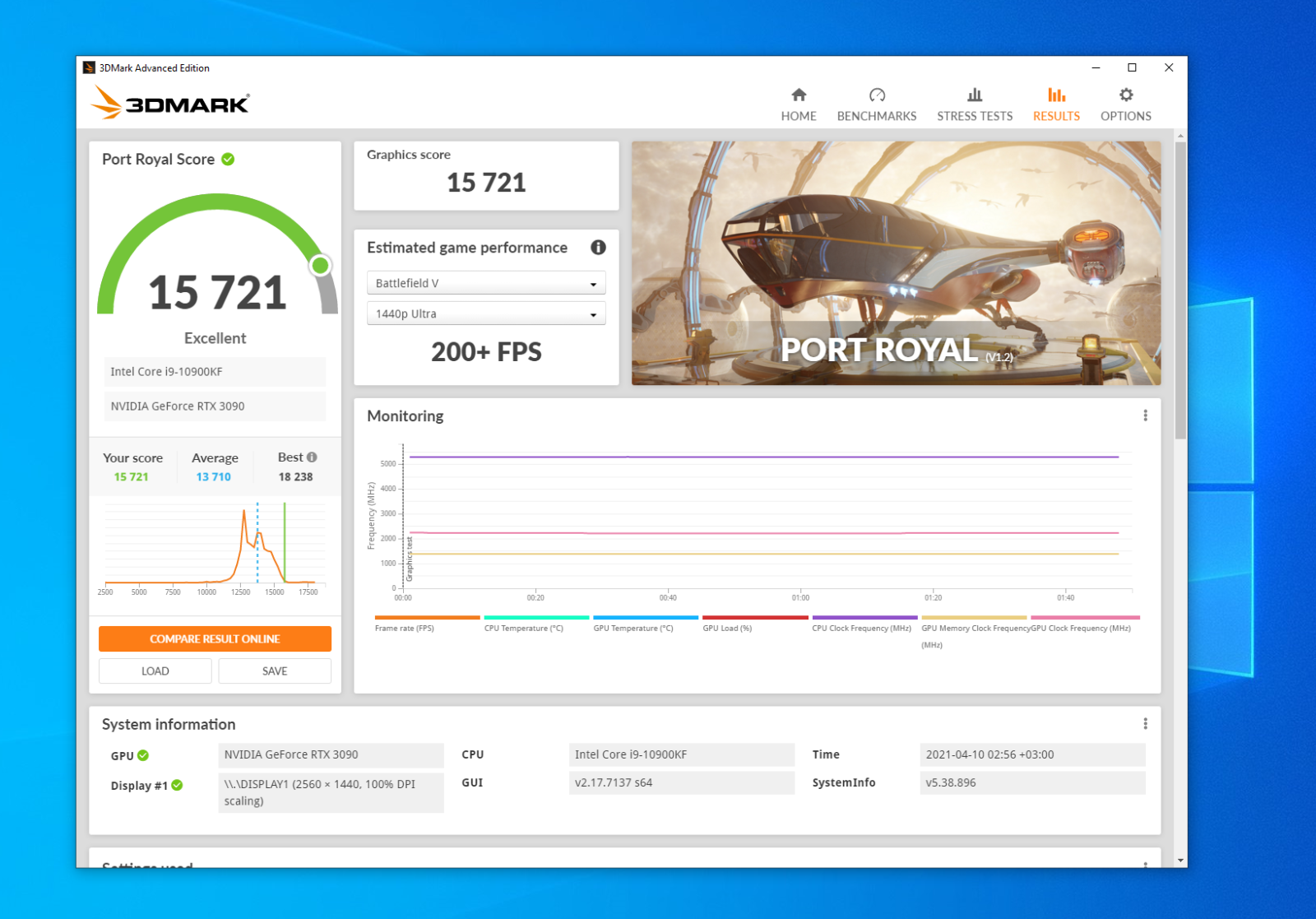The height and width of the screenshot is (919, 1316).
Task: Click the scrollbar down arrow
Action: coord(1180,861)
